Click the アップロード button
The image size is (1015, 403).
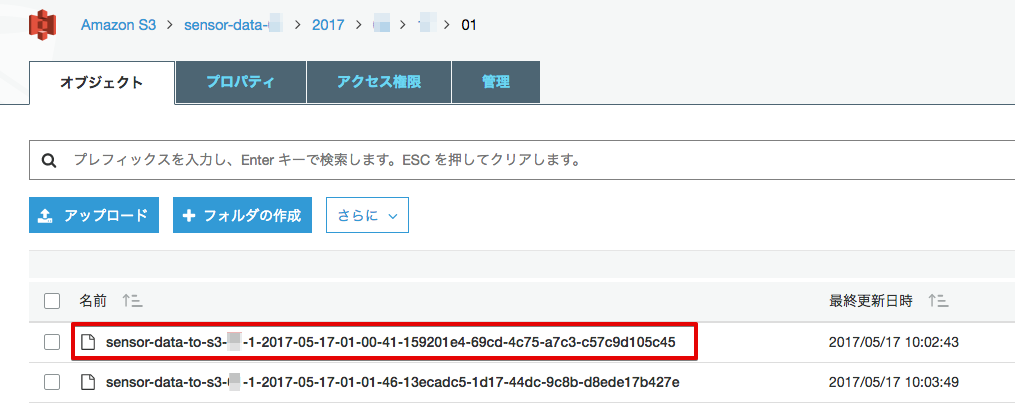(94, 215)
